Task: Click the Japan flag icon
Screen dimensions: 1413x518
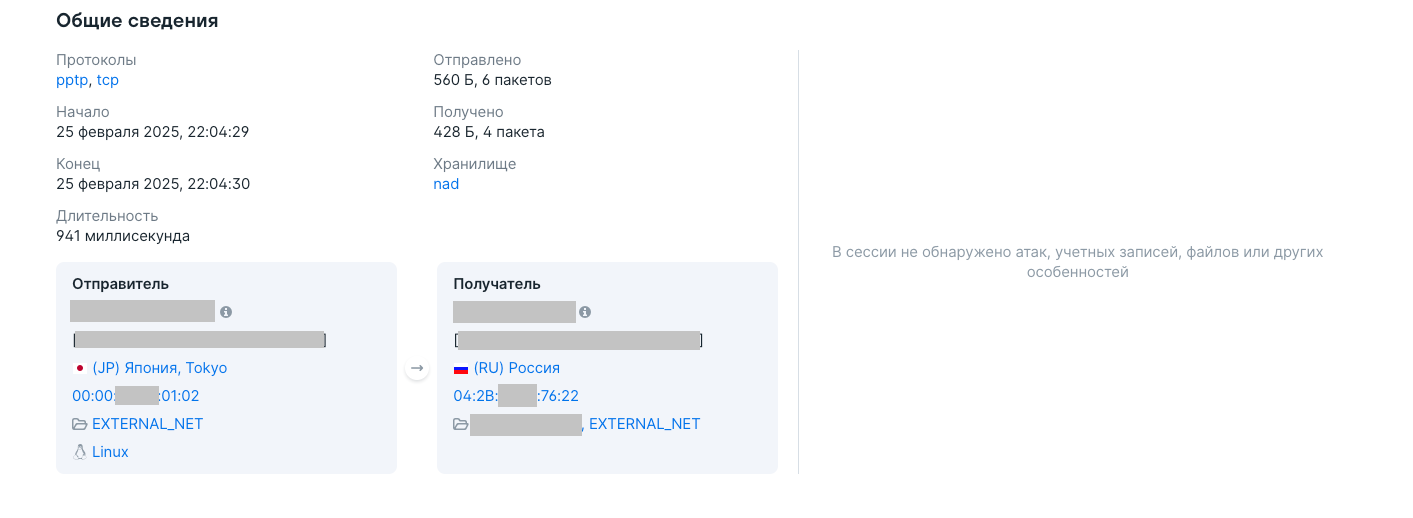Action: (79, 368)
